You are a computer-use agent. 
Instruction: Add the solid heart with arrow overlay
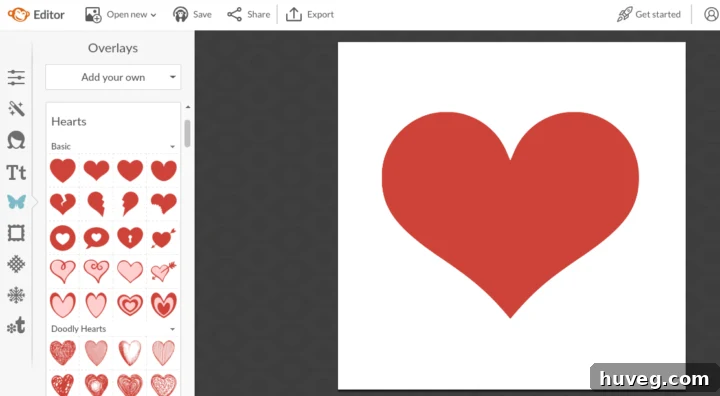point(163,238)
